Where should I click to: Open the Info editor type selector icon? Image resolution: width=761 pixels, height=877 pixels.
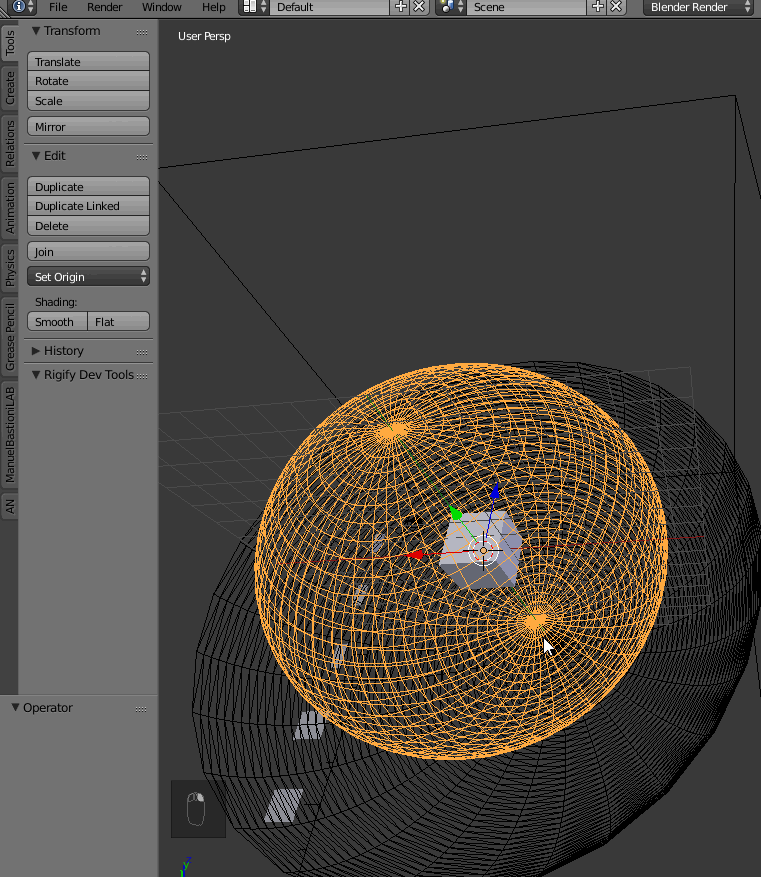click(18, 6)
